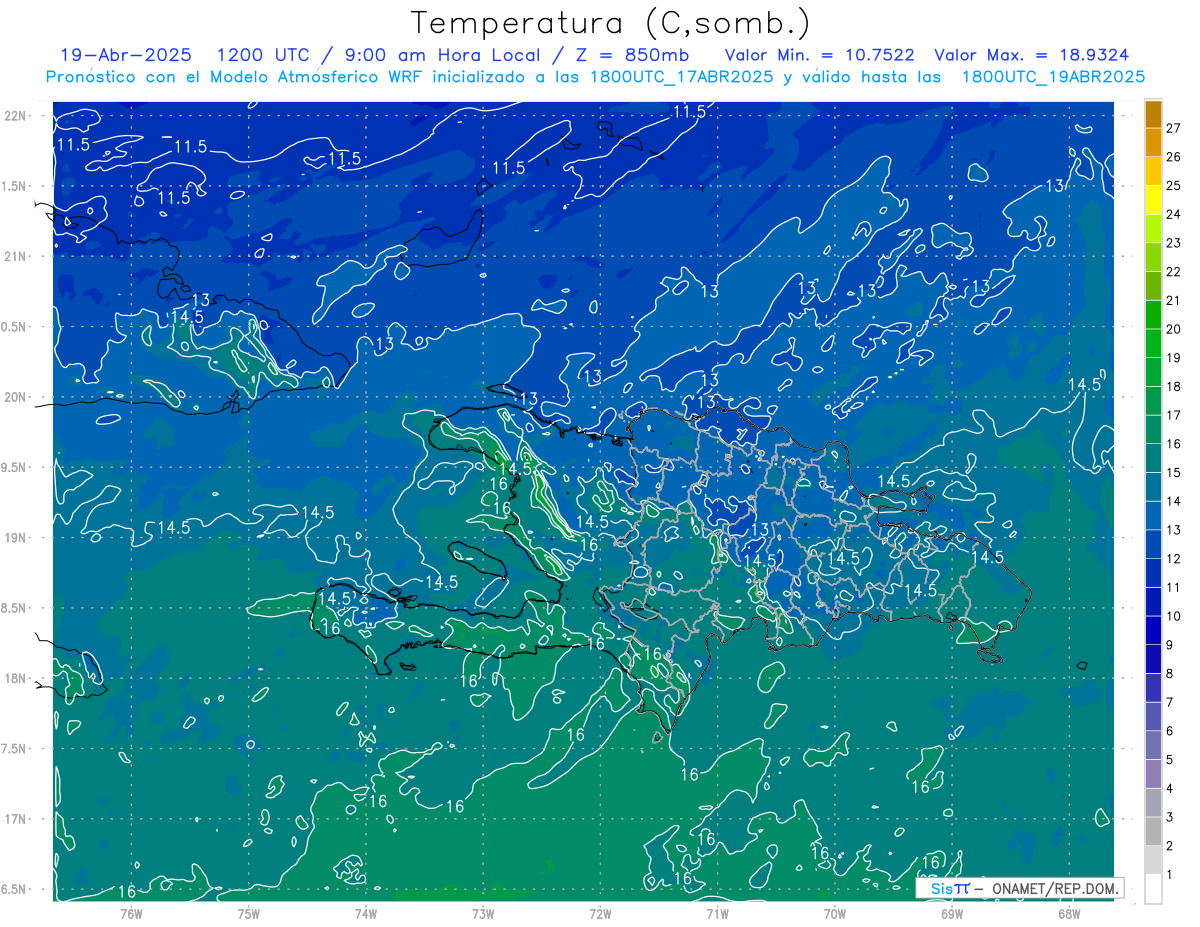Click the white swatch below the 1 label
The image size is (1200, 927).
click(x=1153, y=888)
